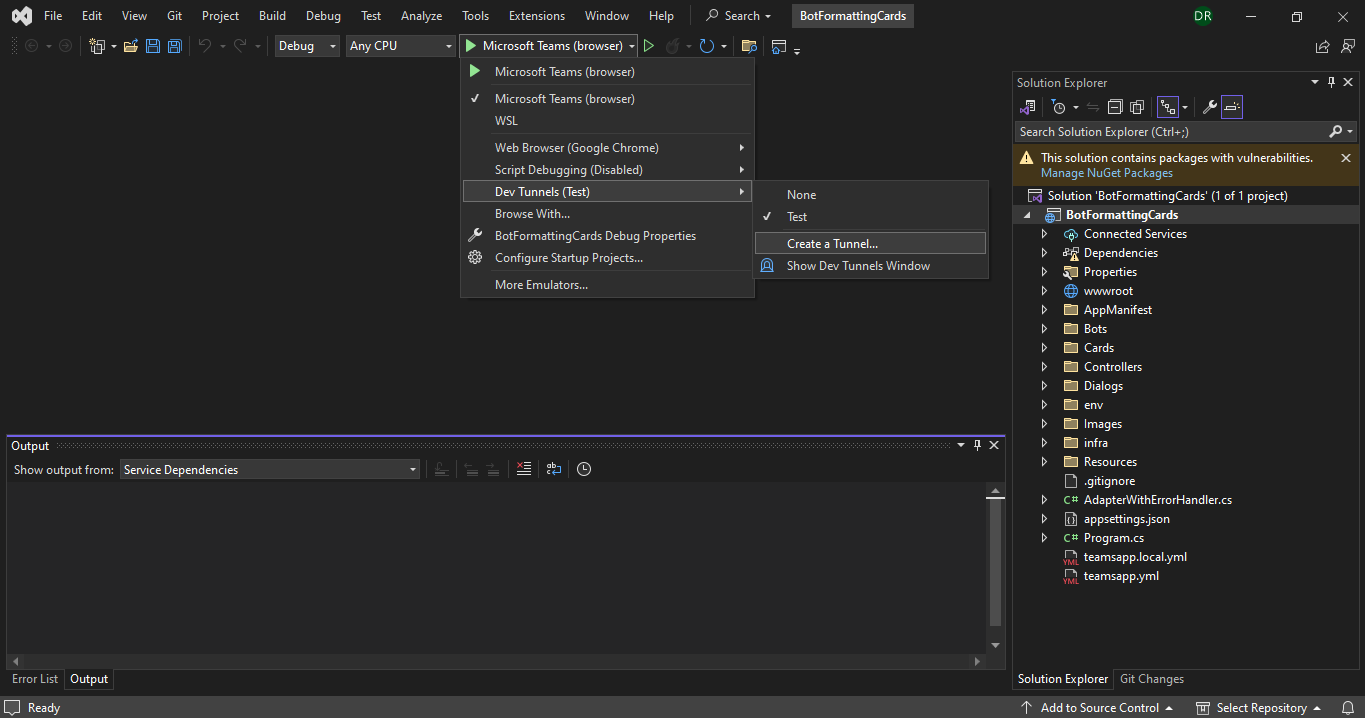Click the feedback person icon at top right
Screen dimensions: 1365x718
pos(1346,46)
